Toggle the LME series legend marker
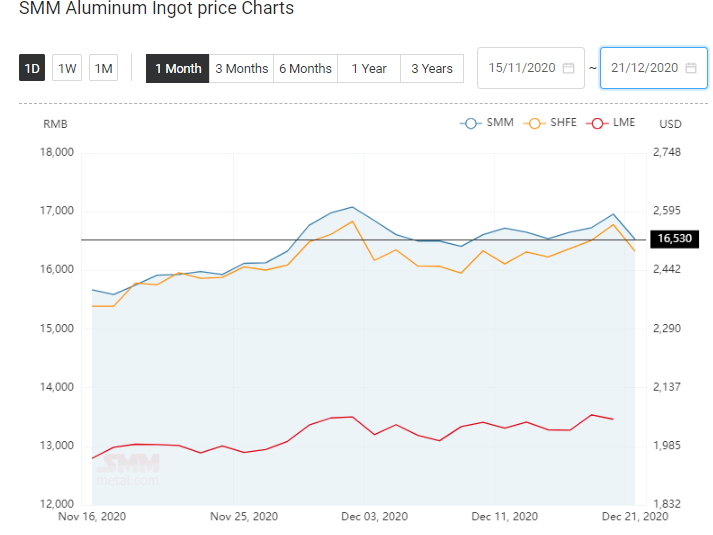Viewport: 713px width, 535px height. tap(598, 123)
